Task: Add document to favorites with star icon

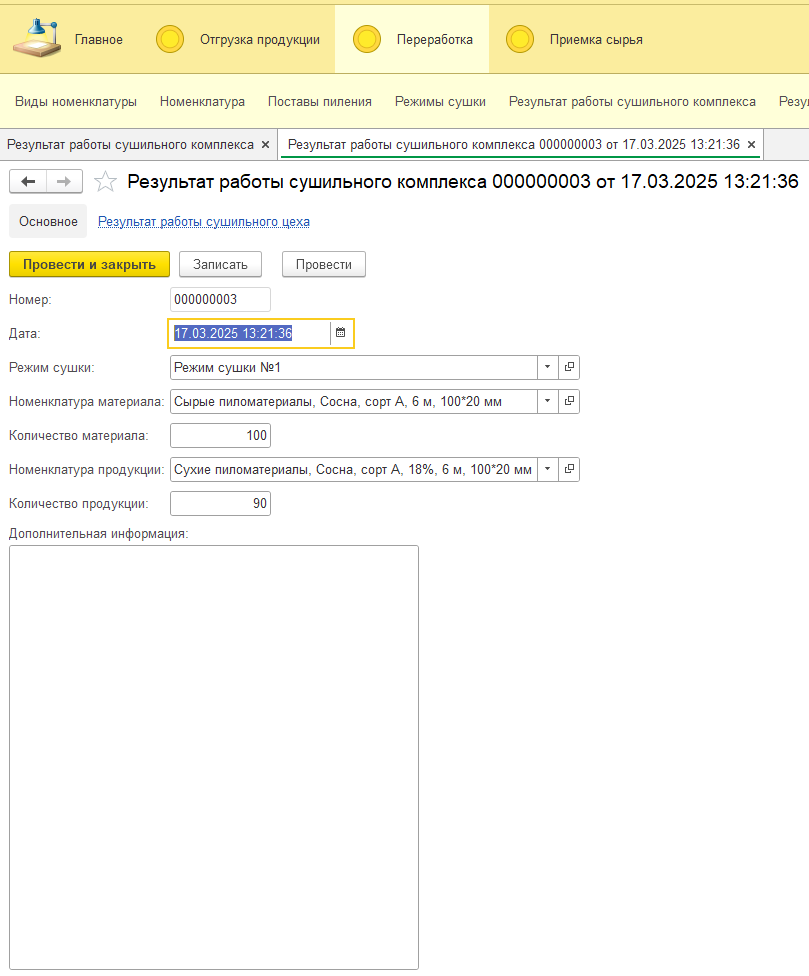Action: point(105,181)
